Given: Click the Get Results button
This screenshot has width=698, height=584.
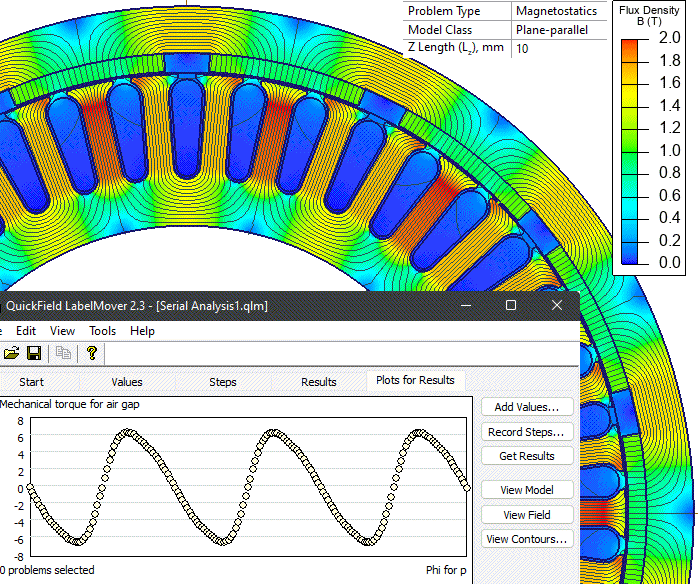Looking at the screenshot, I should (527, 456).
